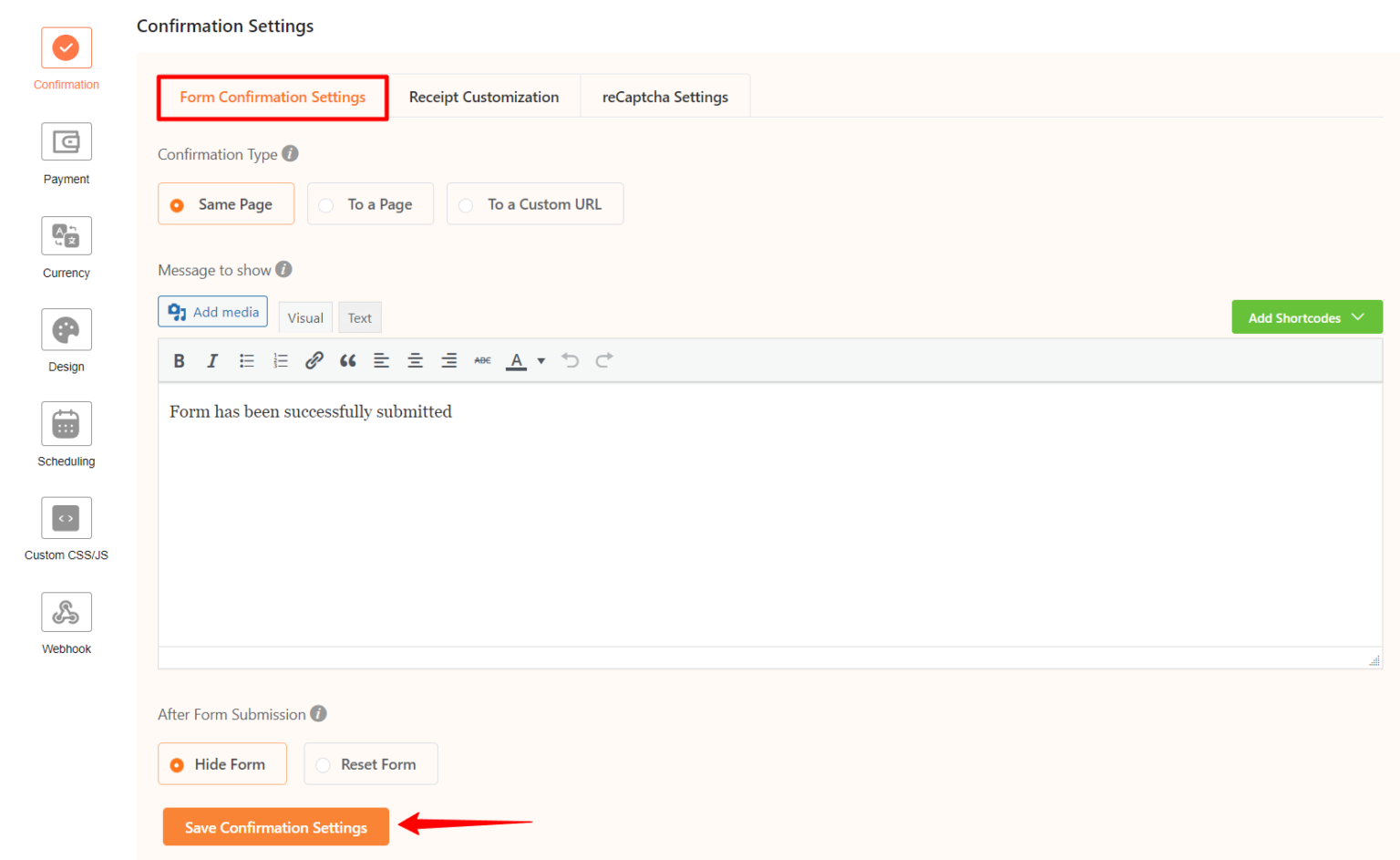Open the text color dropdown arrow
The image size is (1400, 860).
(540, 360)
